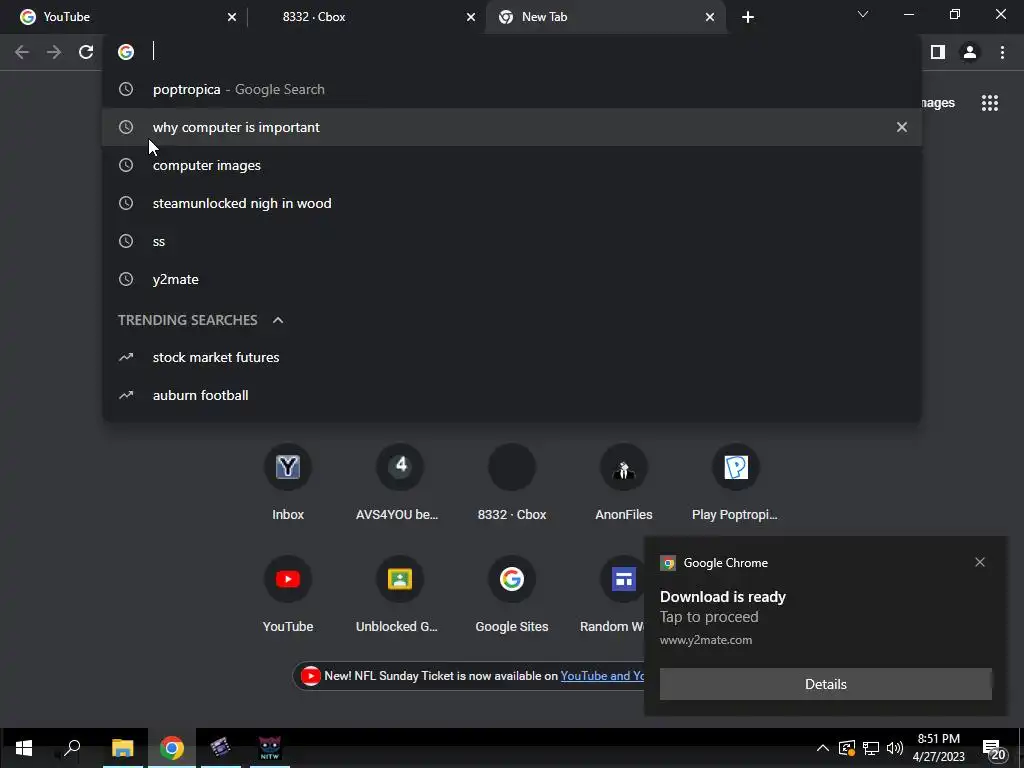The width and height of the screenshot is (1024, 768).
Task: Select 'why computer is important' suggestion
Action: [512, 127]
